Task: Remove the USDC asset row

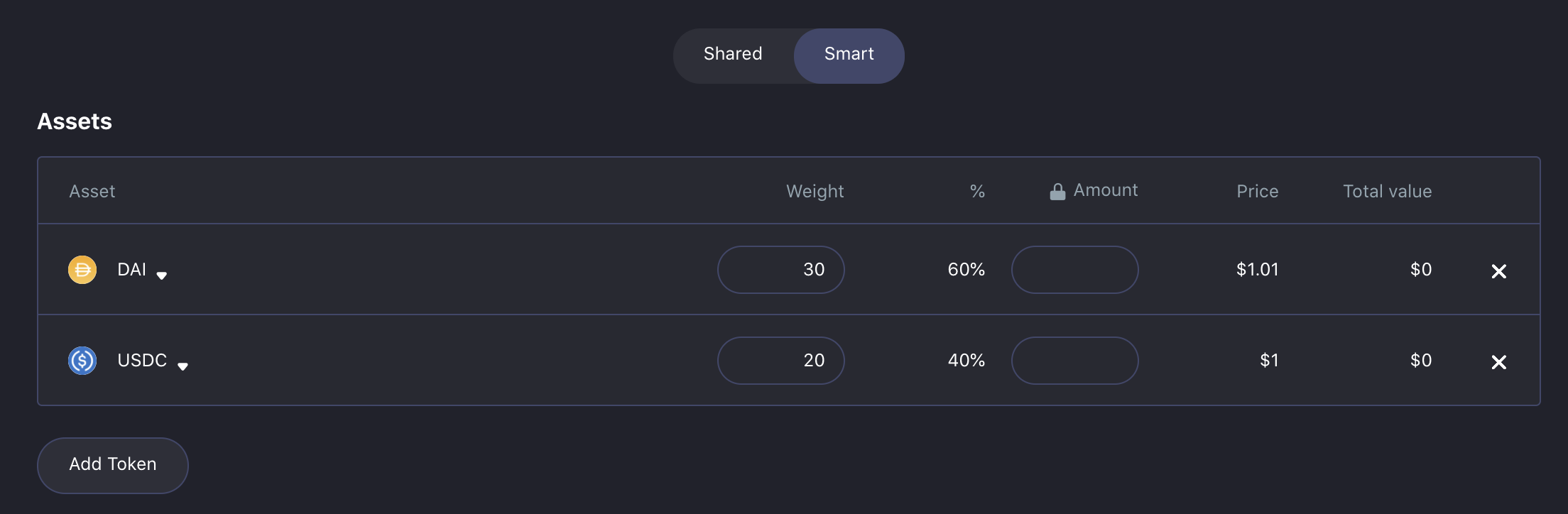Action: [x=1498, y=362]
